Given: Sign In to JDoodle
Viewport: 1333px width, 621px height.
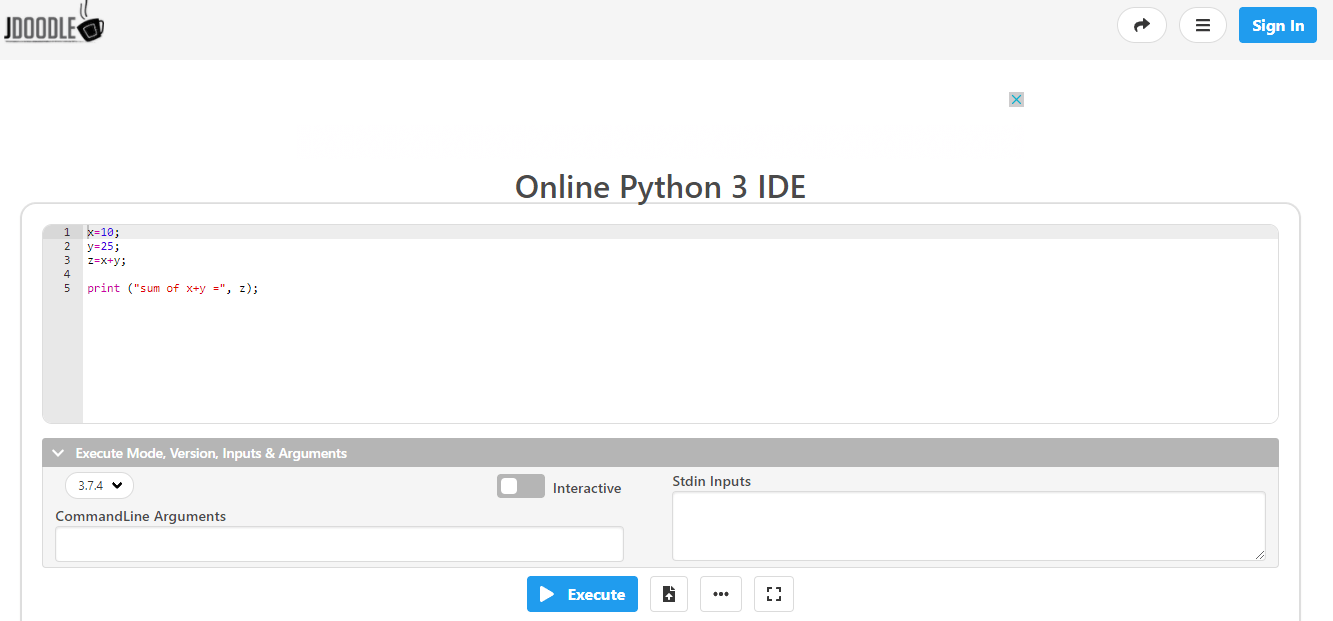Looking at the screenshot, I should pyautogui.click(x=1277, y=24).
